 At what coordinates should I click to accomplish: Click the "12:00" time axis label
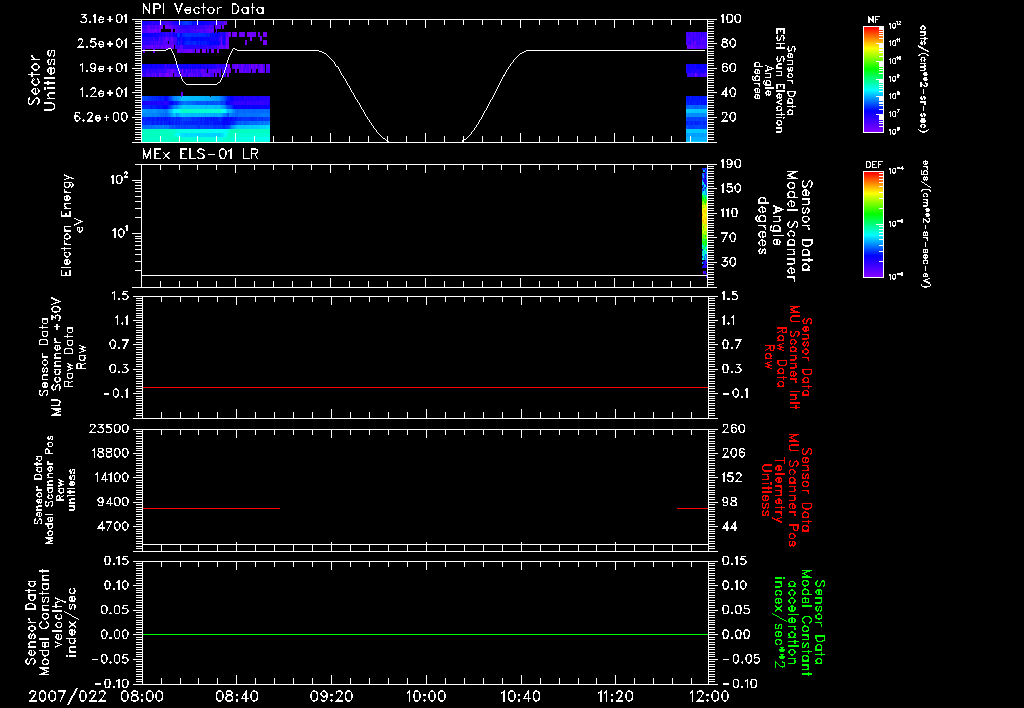point(709,696)
